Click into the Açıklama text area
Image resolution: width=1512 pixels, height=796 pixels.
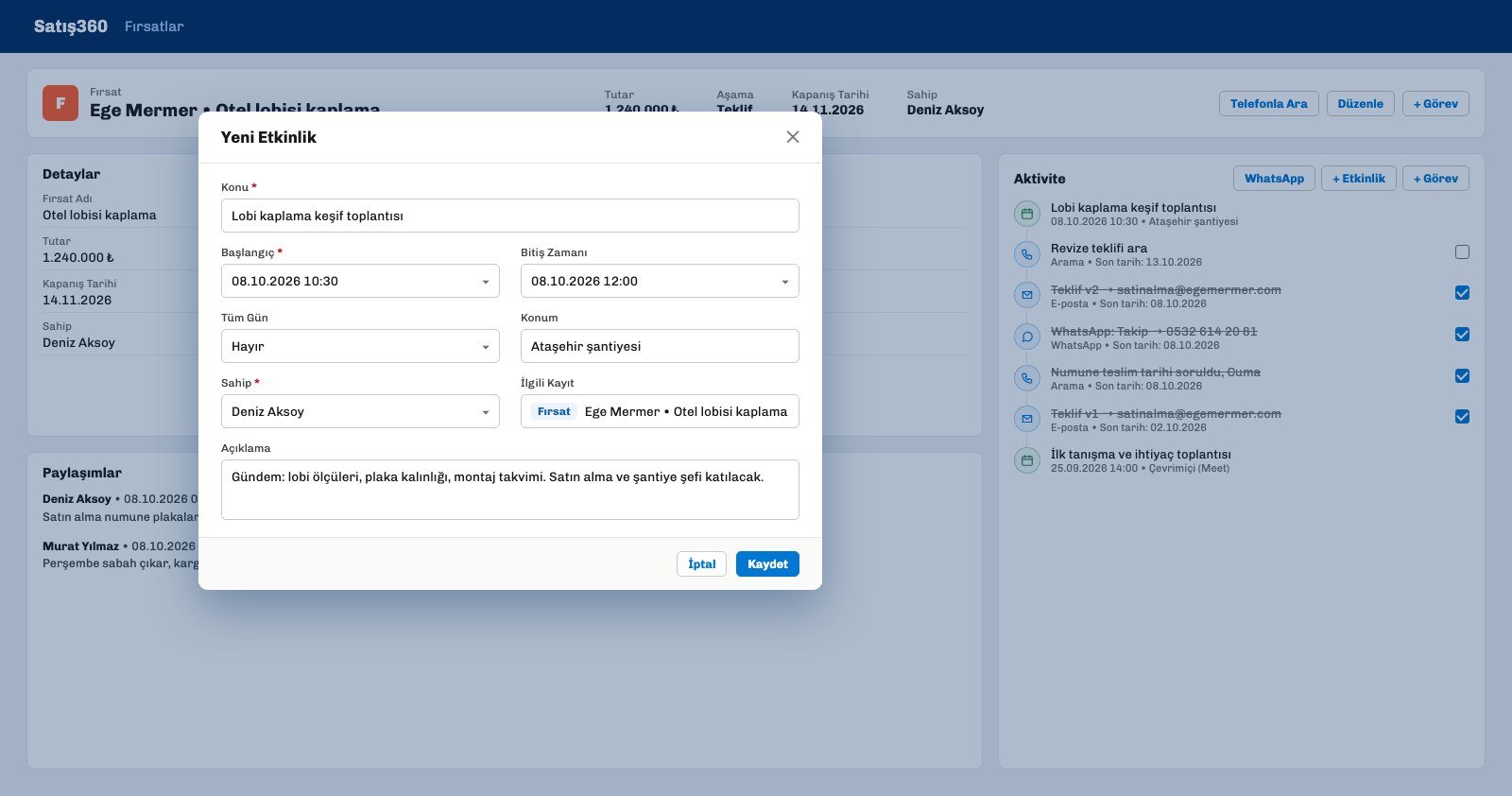(x=510, y=490)
